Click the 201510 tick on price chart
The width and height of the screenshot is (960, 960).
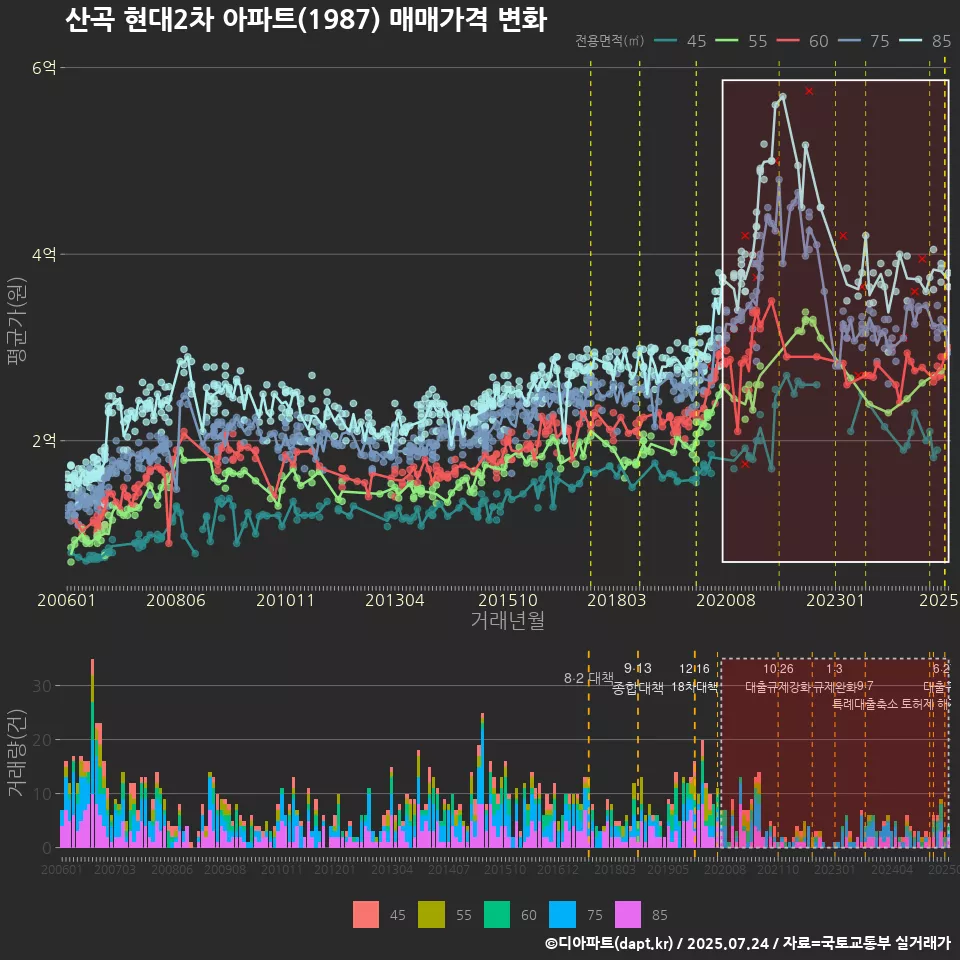(508, 600)
